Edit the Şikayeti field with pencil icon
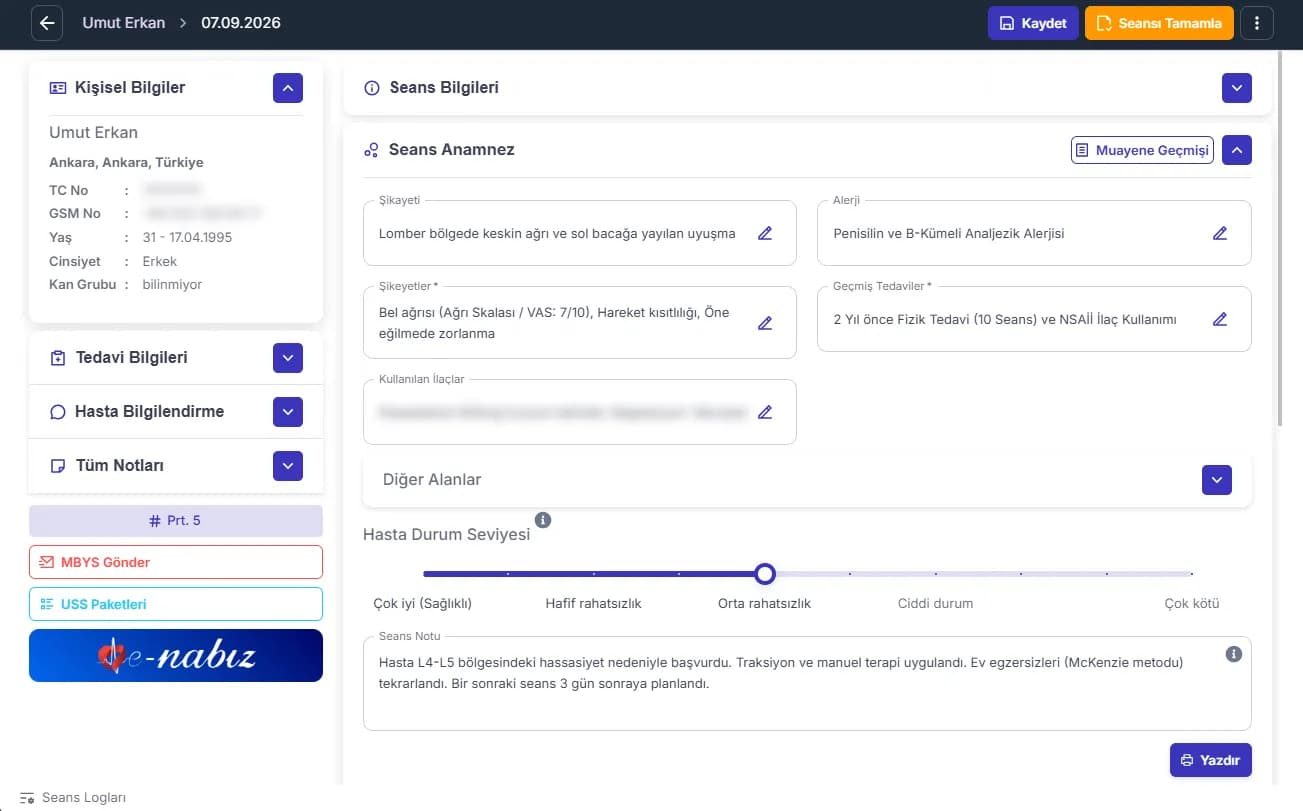 [765, 233]
